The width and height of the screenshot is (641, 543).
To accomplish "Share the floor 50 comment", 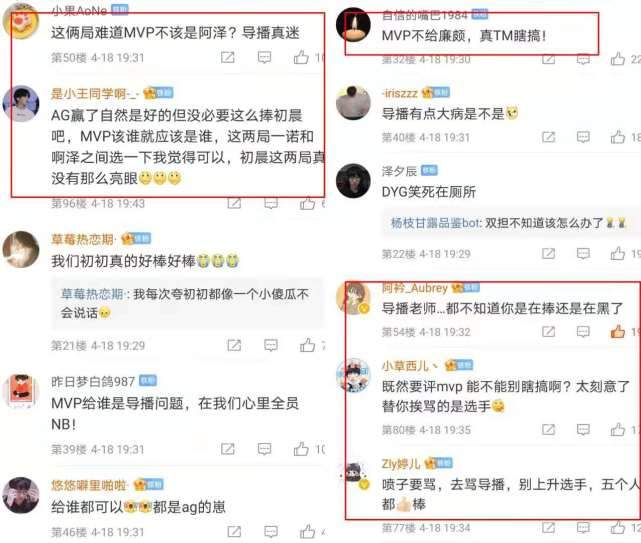I will point(228,57).
